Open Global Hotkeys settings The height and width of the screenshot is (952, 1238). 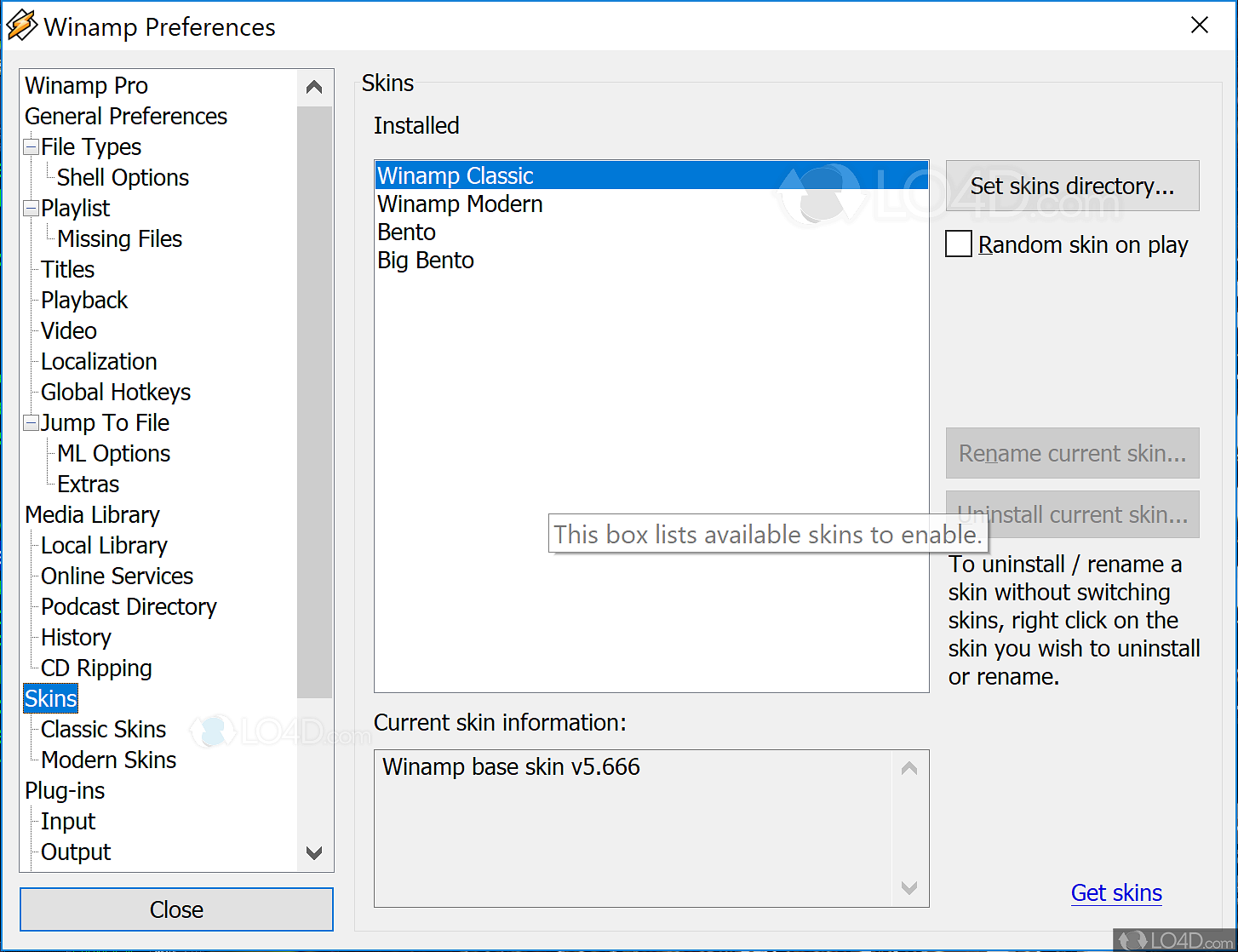click(116, 393)
